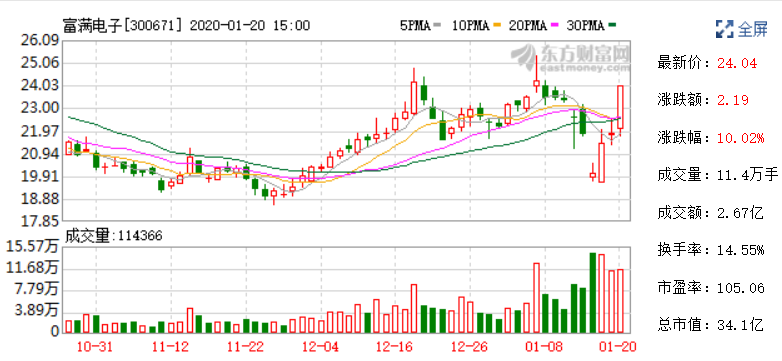Screen dimensions: 782x361
Task: Click the latest price value 24.04
Action: (737, 63)
